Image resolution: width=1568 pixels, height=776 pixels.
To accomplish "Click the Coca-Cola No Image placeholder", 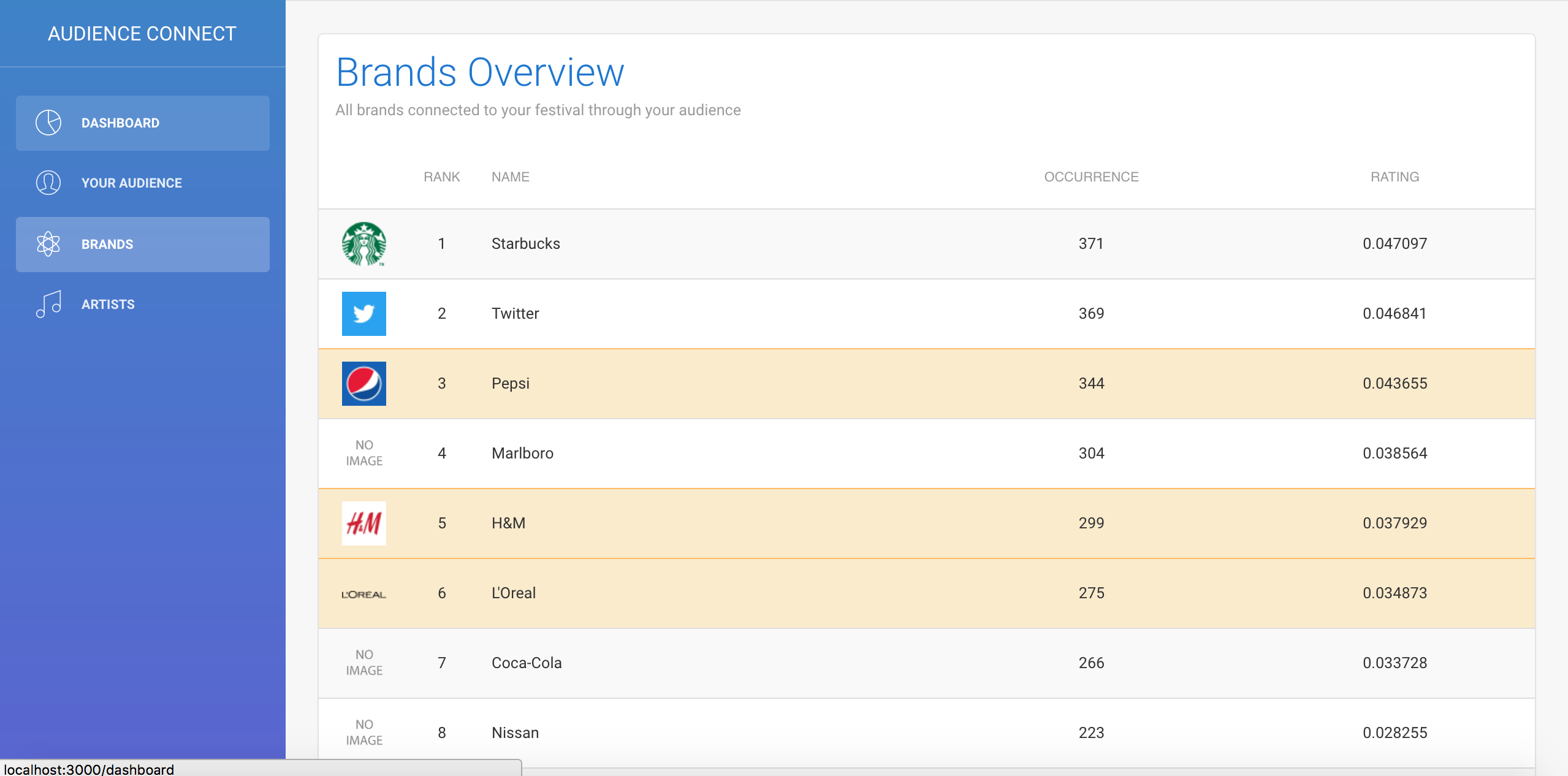I will [x=363, y=663].
